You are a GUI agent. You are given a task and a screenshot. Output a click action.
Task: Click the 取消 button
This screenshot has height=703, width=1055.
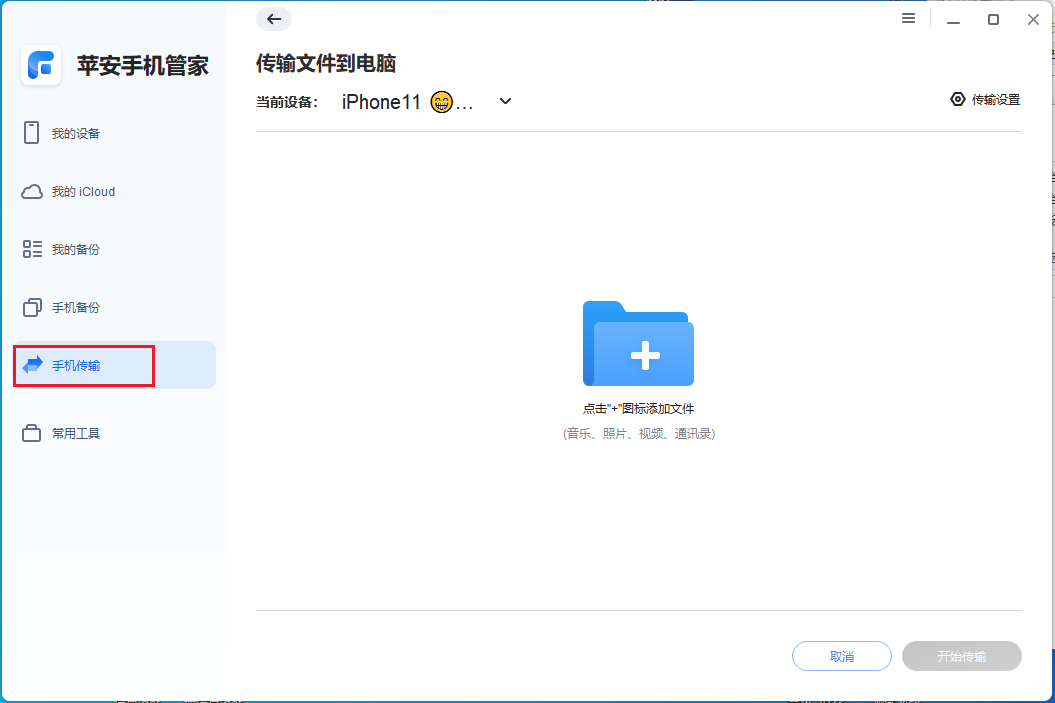[x=841, y=656]
